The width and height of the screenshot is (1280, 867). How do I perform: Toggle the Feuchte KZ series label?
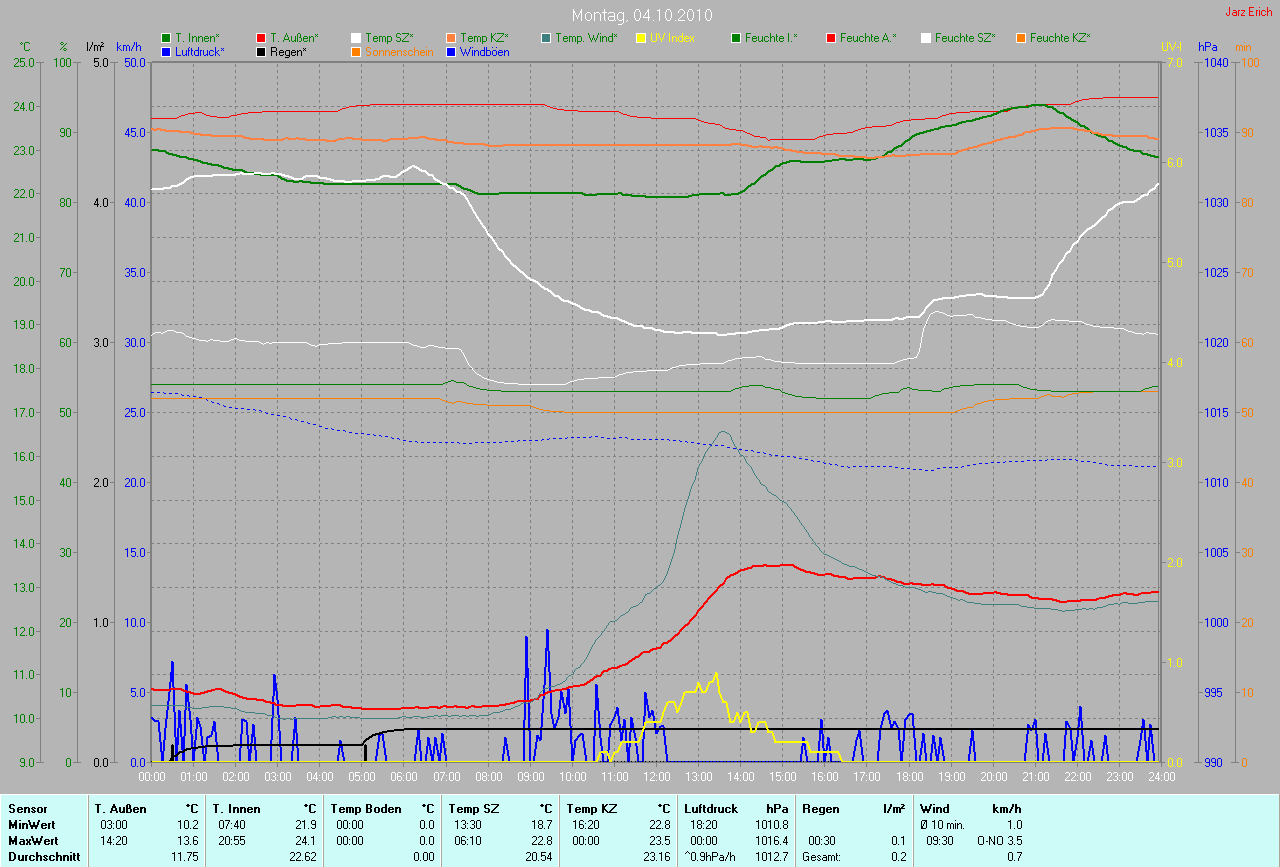click(1059, 38)
